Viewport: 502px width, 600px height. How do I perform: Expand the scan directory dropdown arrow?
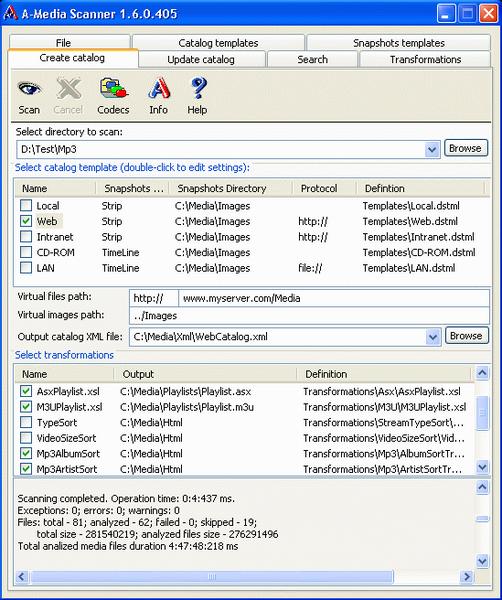[432, 149]
